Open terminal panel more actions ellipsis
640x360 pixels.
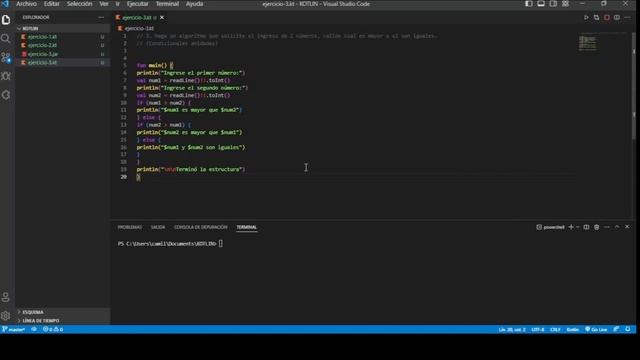pyautogui.click(x=607, y=227)
